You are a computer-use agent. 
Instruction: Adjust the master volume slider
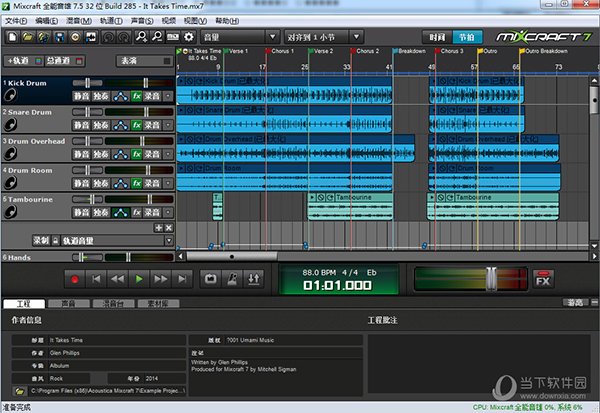(x=491, y=279)
